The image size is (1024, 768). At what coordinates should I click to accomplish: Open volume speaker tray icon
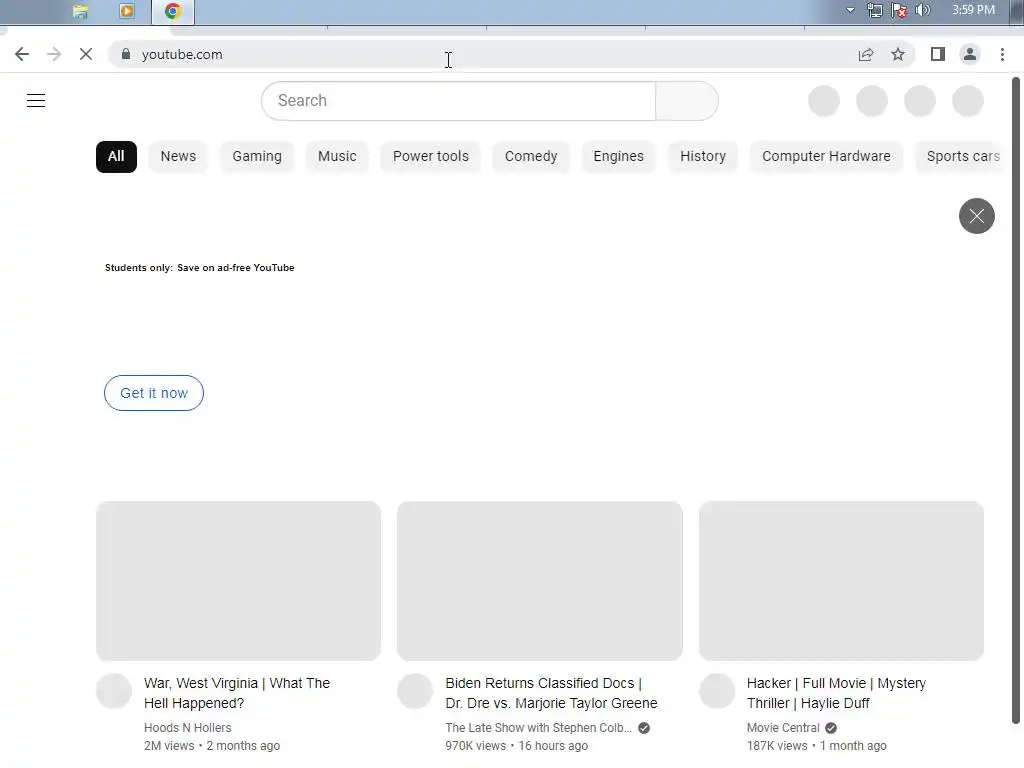pyautogui.click(x=923, y=10)
